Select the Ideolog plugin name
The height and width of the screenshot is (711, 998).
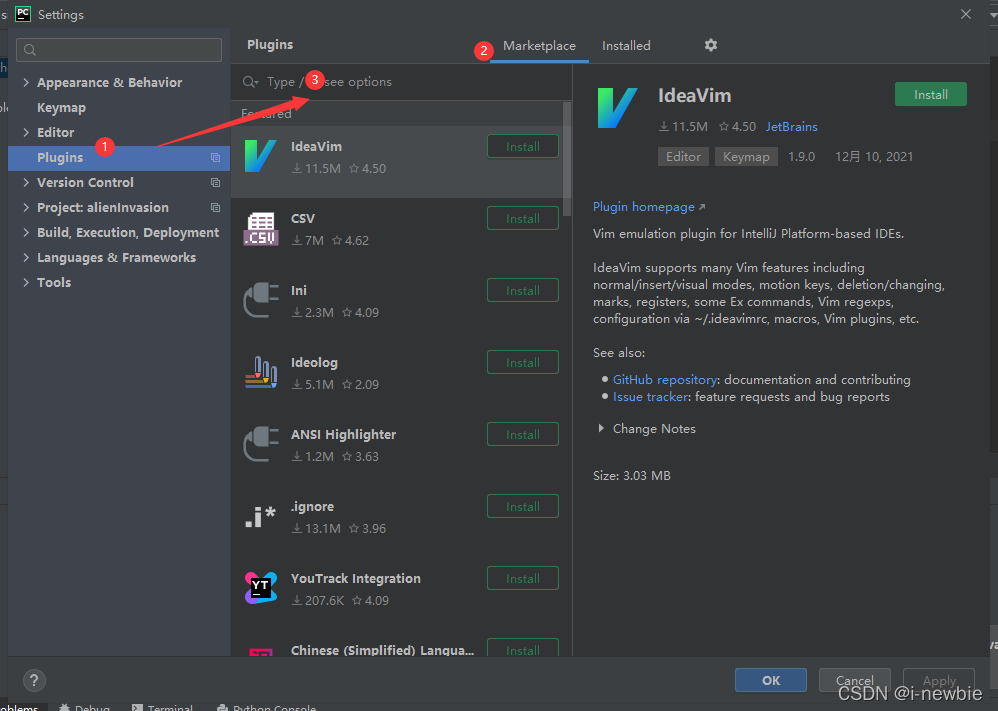[x=314, y=362]
